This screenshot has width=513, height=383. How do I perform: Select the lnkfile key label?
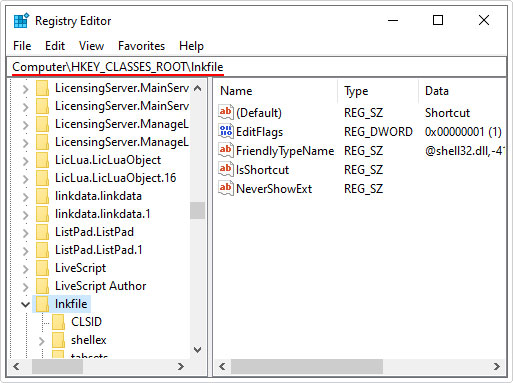(x=71, y=304)
